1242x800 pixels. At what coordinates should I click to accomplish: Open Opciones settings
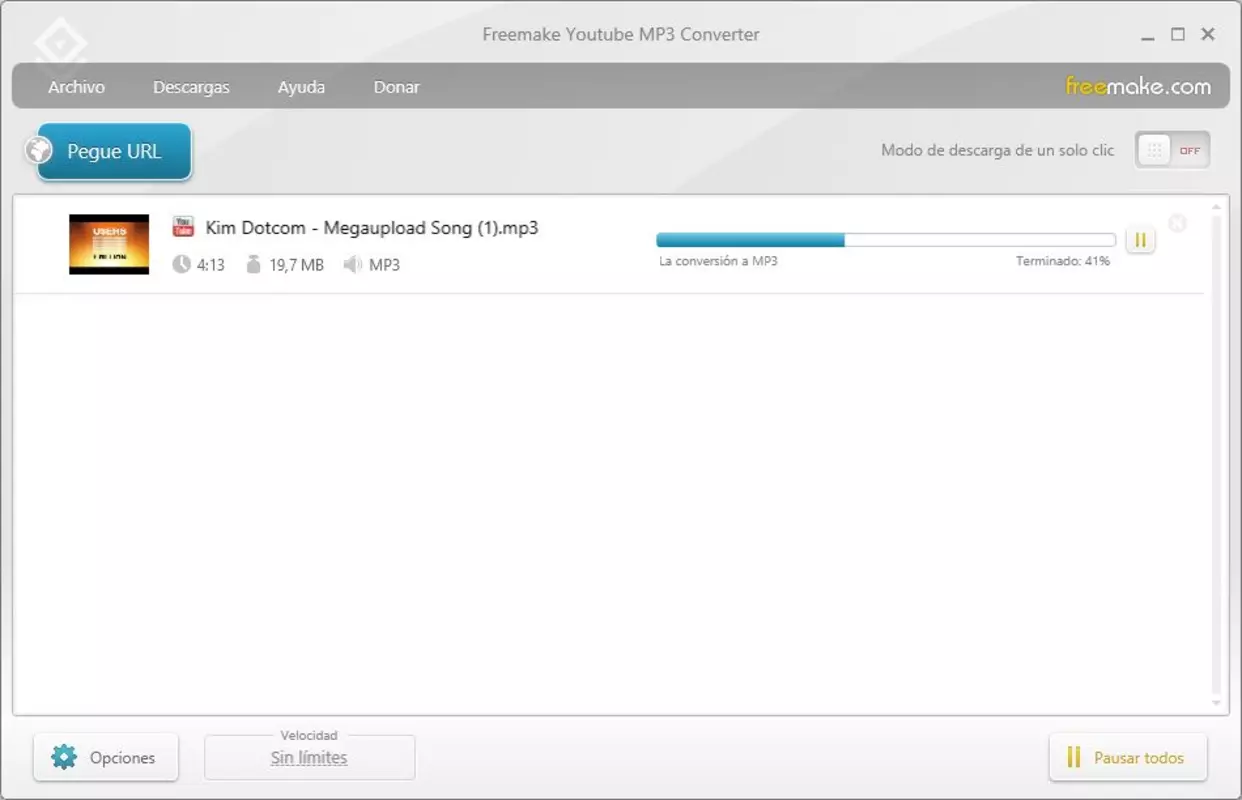(x=106, y=757)
